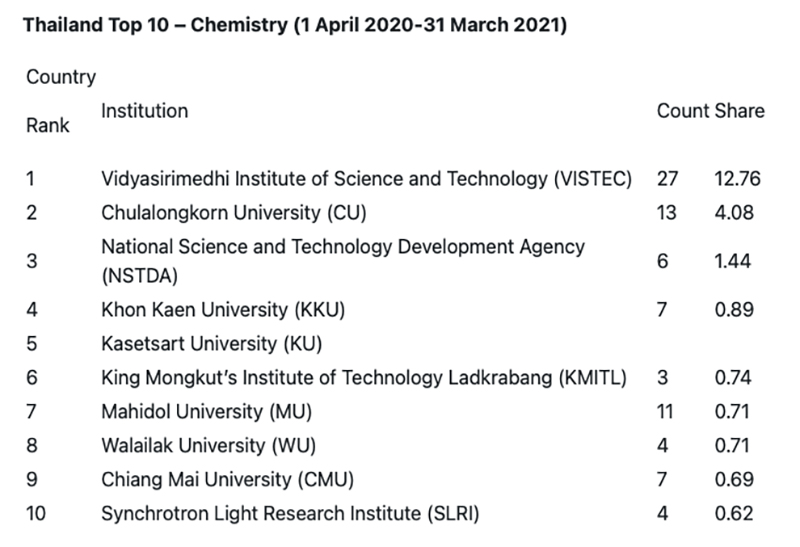This screenshot has width=800, height=547.
Task: Select the 1.44 share value for NSTDA
Action: click(734, 261)
